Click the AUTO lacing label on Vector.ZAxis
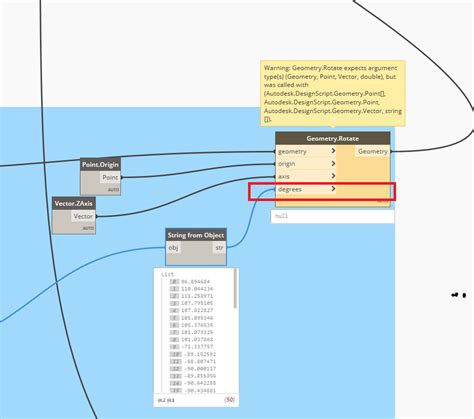474x419 pixels. click(x=88, y=228)
